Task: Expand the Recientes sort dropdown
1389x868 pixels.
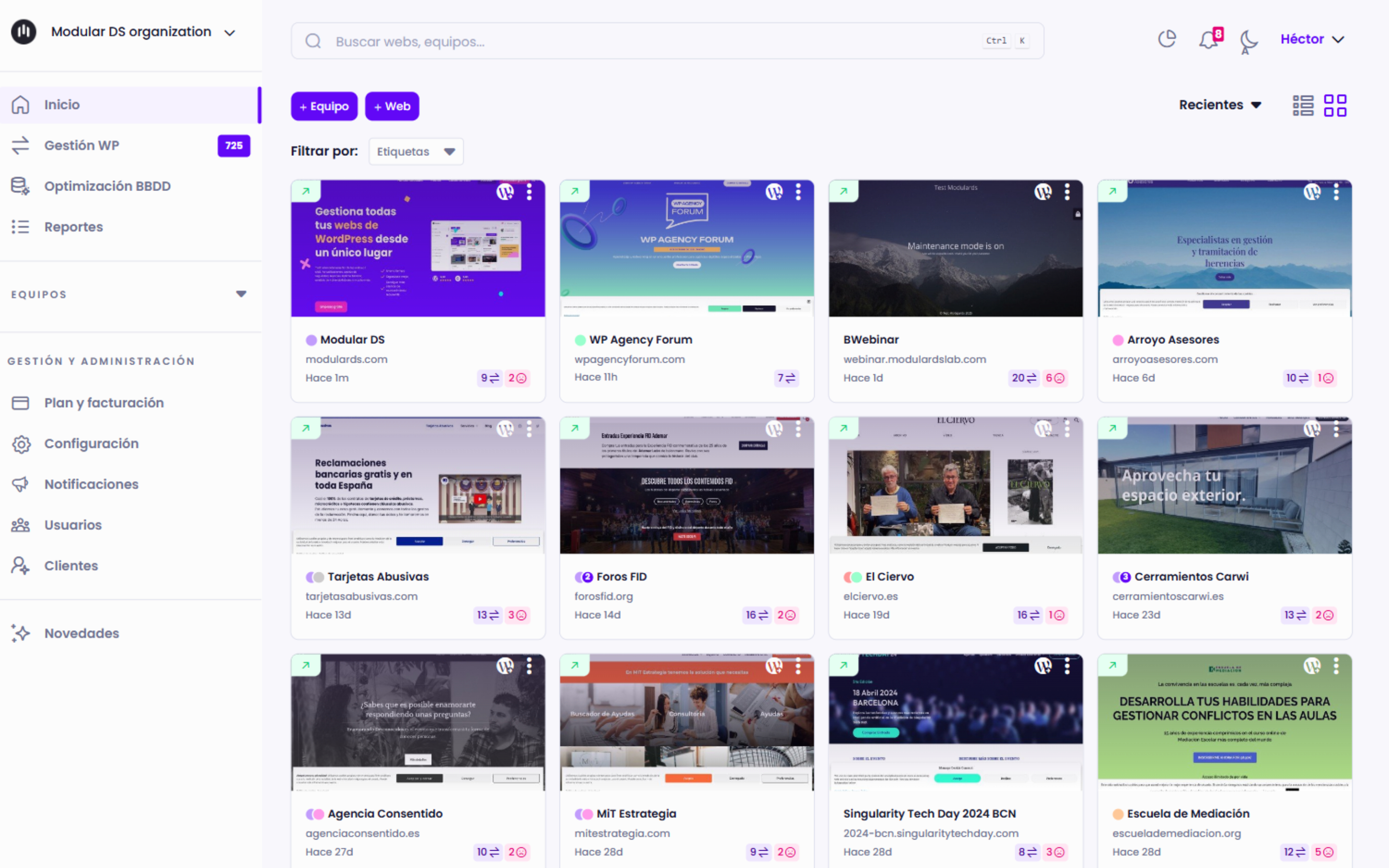Action: (1220, 105)
